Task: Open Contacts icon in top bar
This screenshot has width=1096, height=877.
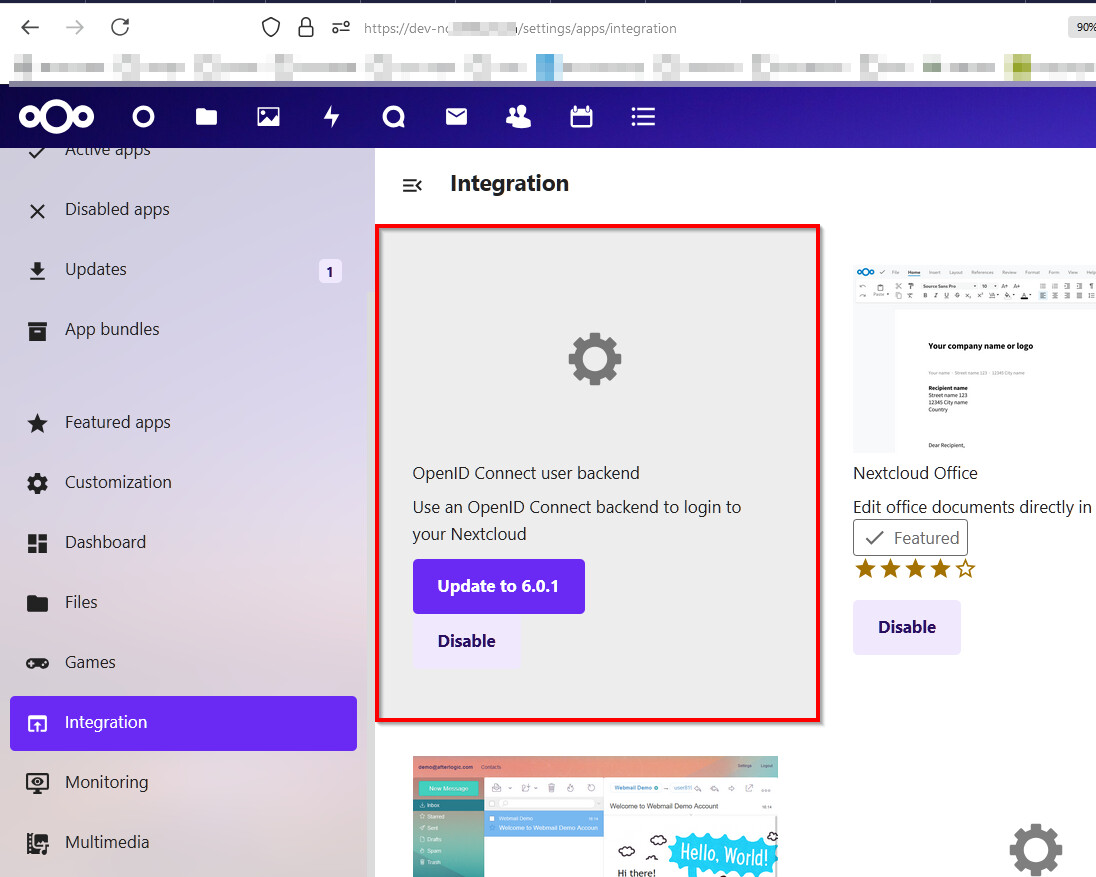Action: point(518,117)
